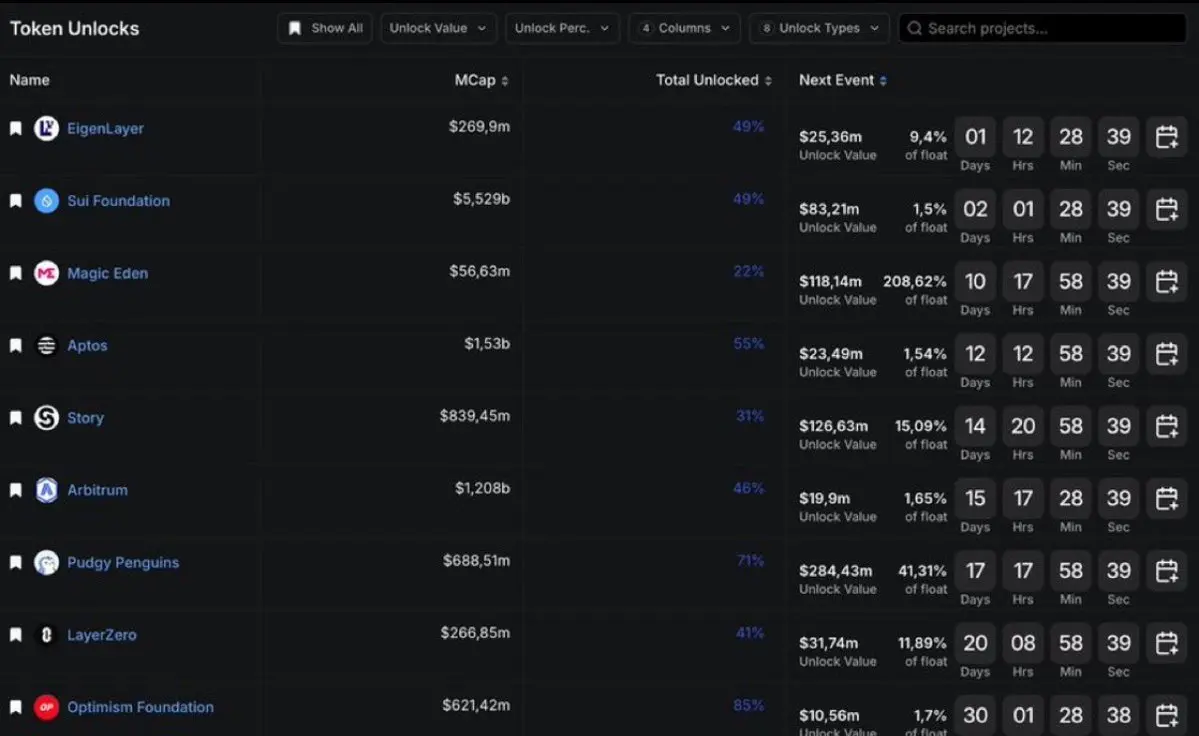Click the Sui Foundation logo icon
Screen dimensions: 1199x736
coord(47,201)
